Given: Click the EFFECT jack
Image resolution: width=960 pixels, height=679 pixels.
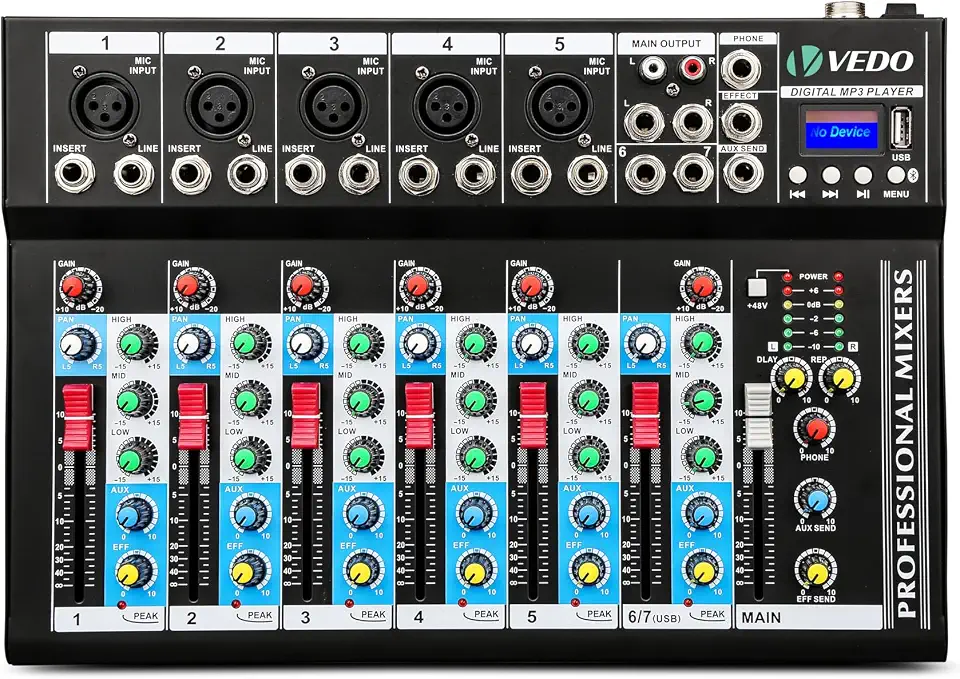Looking at the screenshot, I should 741,121.
